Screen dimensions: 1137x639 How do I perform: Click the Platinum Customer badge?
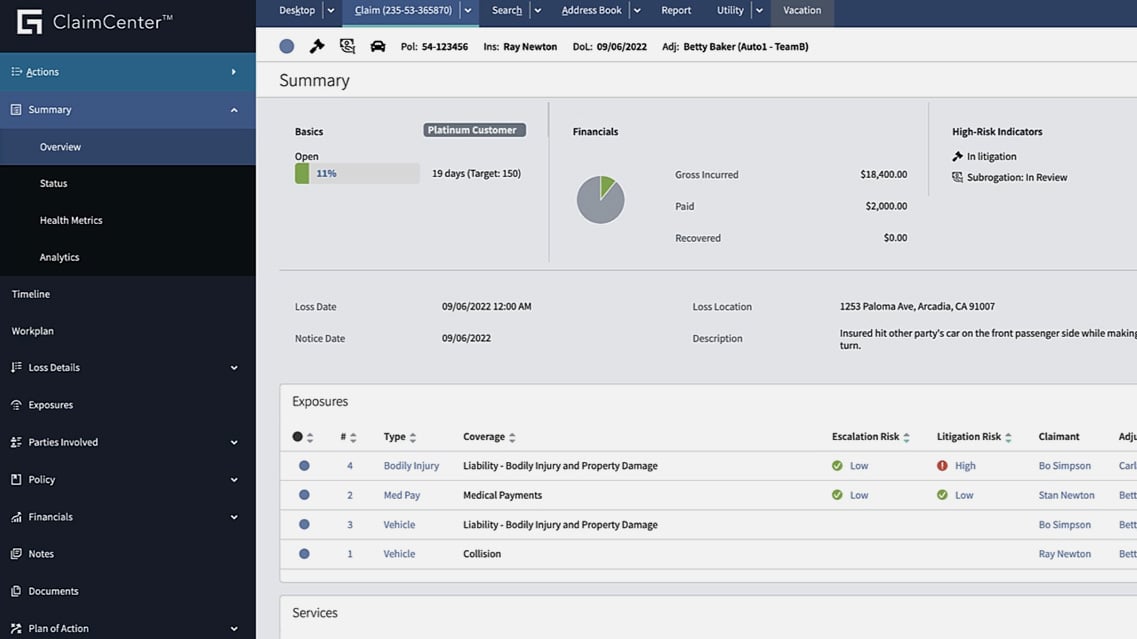tap(473, 129)
